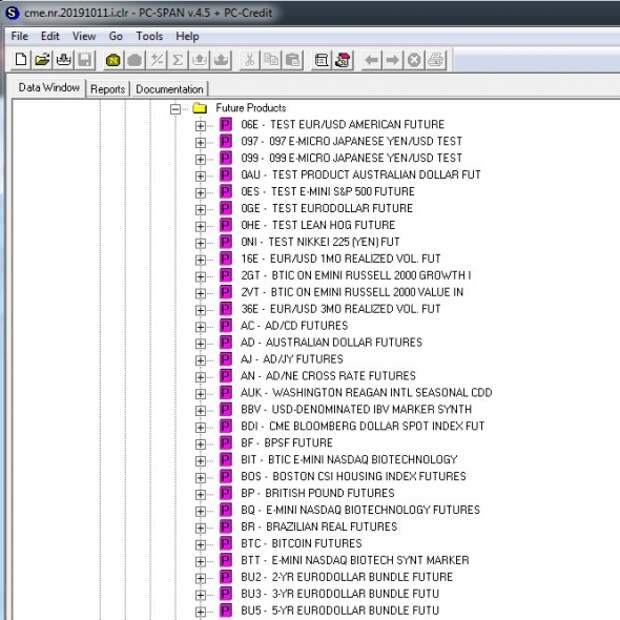Screen dimensions: 620x620
Task: Expand the BU5 5-YR Eurodollar Bundle node
Action: tap(200, 611)
